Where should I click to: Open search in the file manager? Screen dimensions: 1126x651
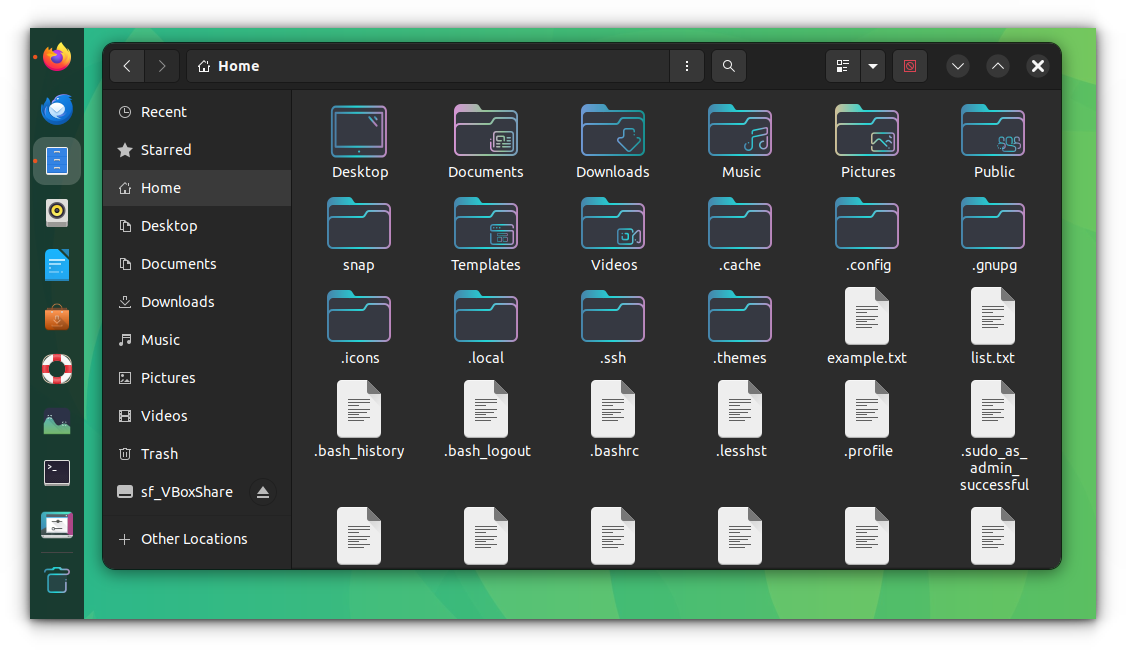point(728,65)
